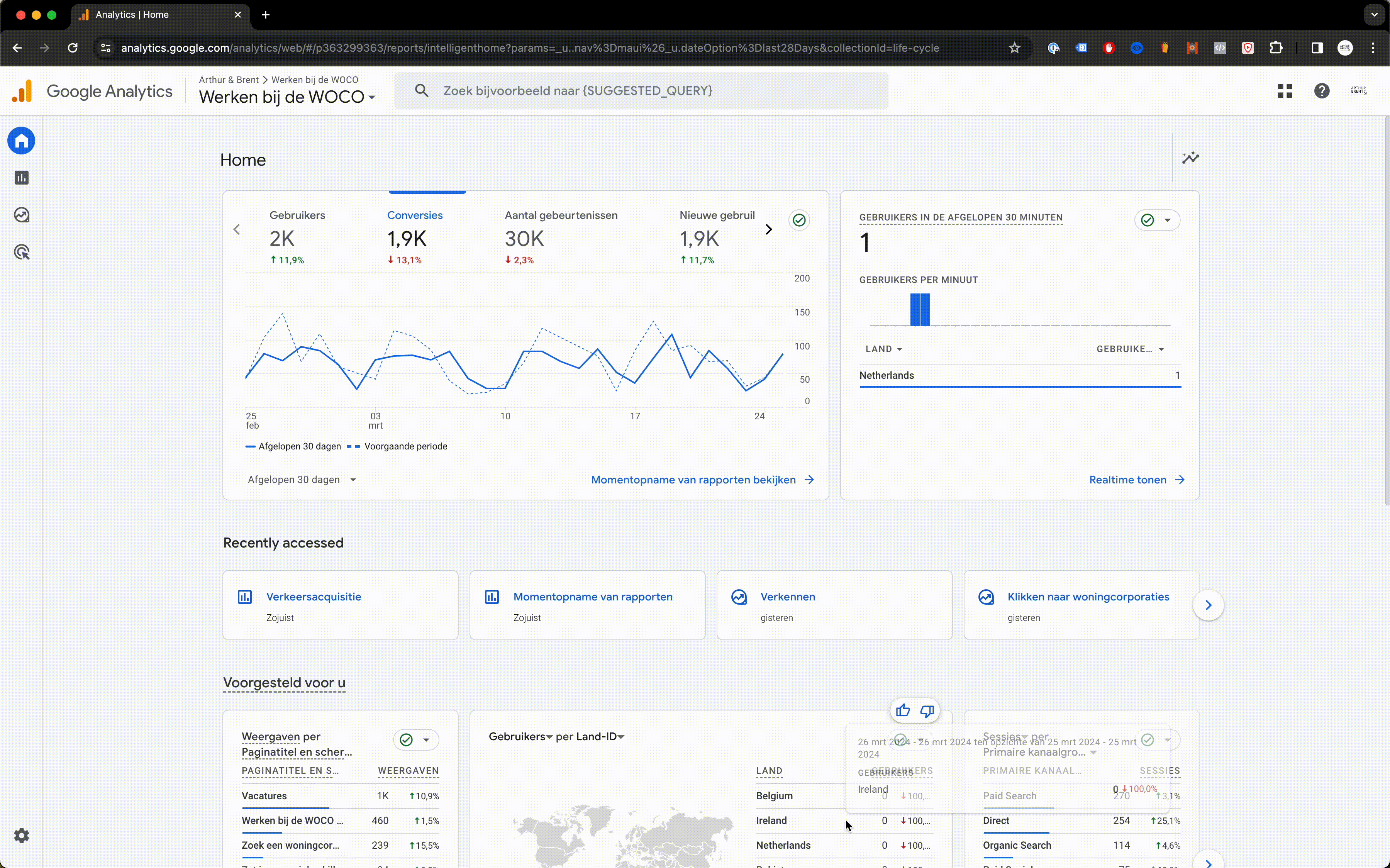Open the Verkeersacquisitie recent card
This screenshot has width=1390, height=868.
[x=340, y=605]
